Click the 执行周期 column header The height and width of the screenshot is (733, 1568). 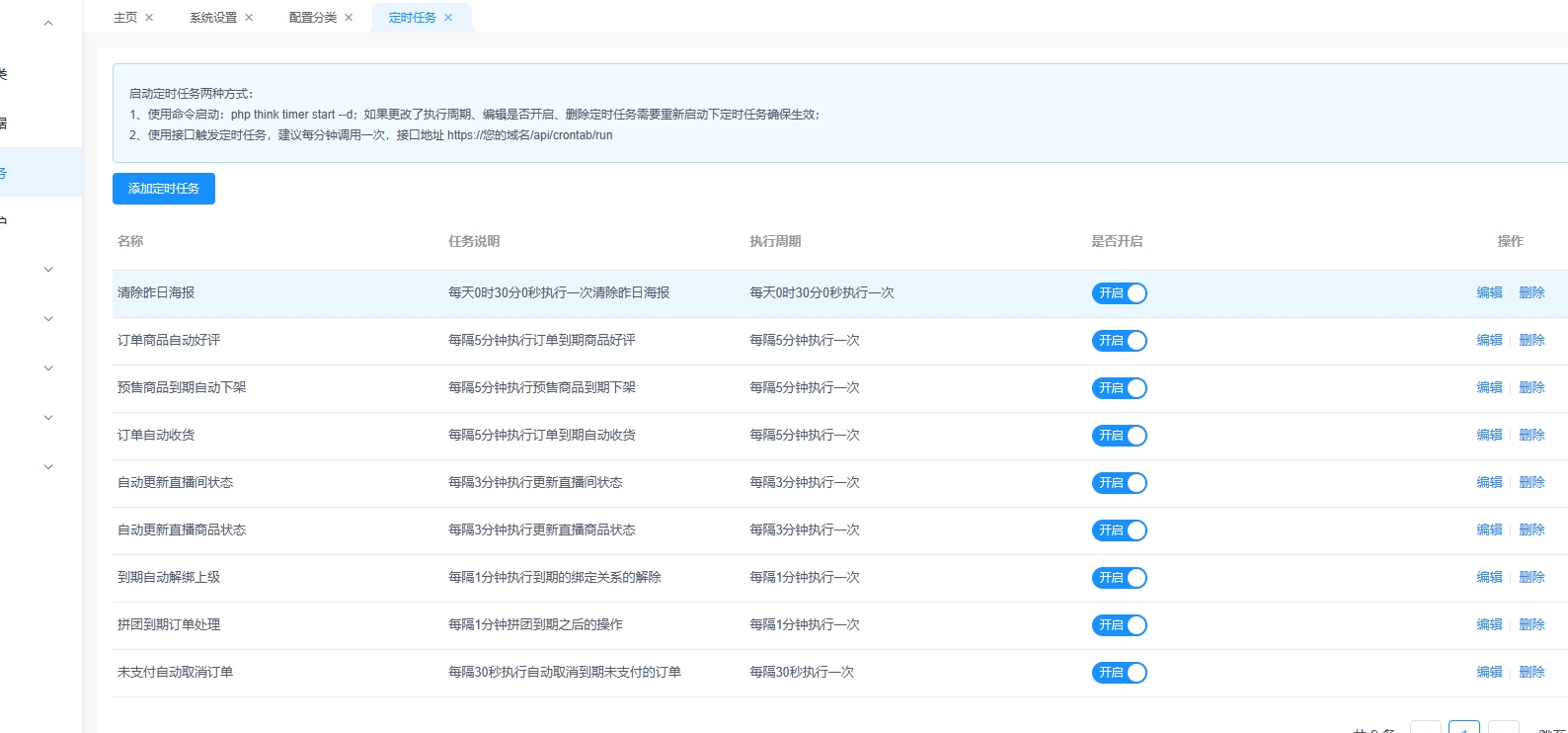click(775, 241)
